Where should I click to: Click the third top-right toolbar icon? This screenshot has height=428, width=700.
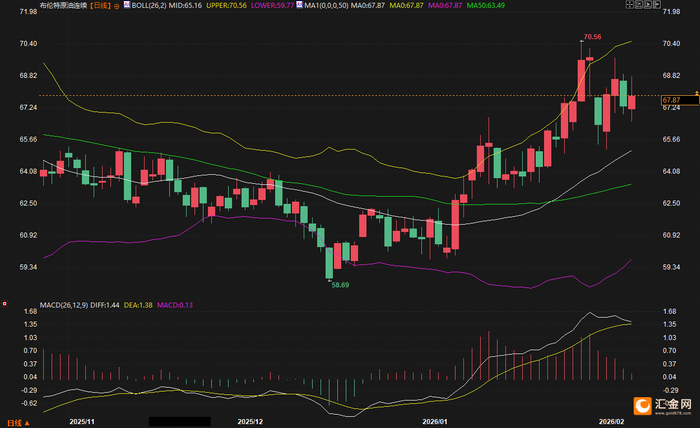coord(648,4)
